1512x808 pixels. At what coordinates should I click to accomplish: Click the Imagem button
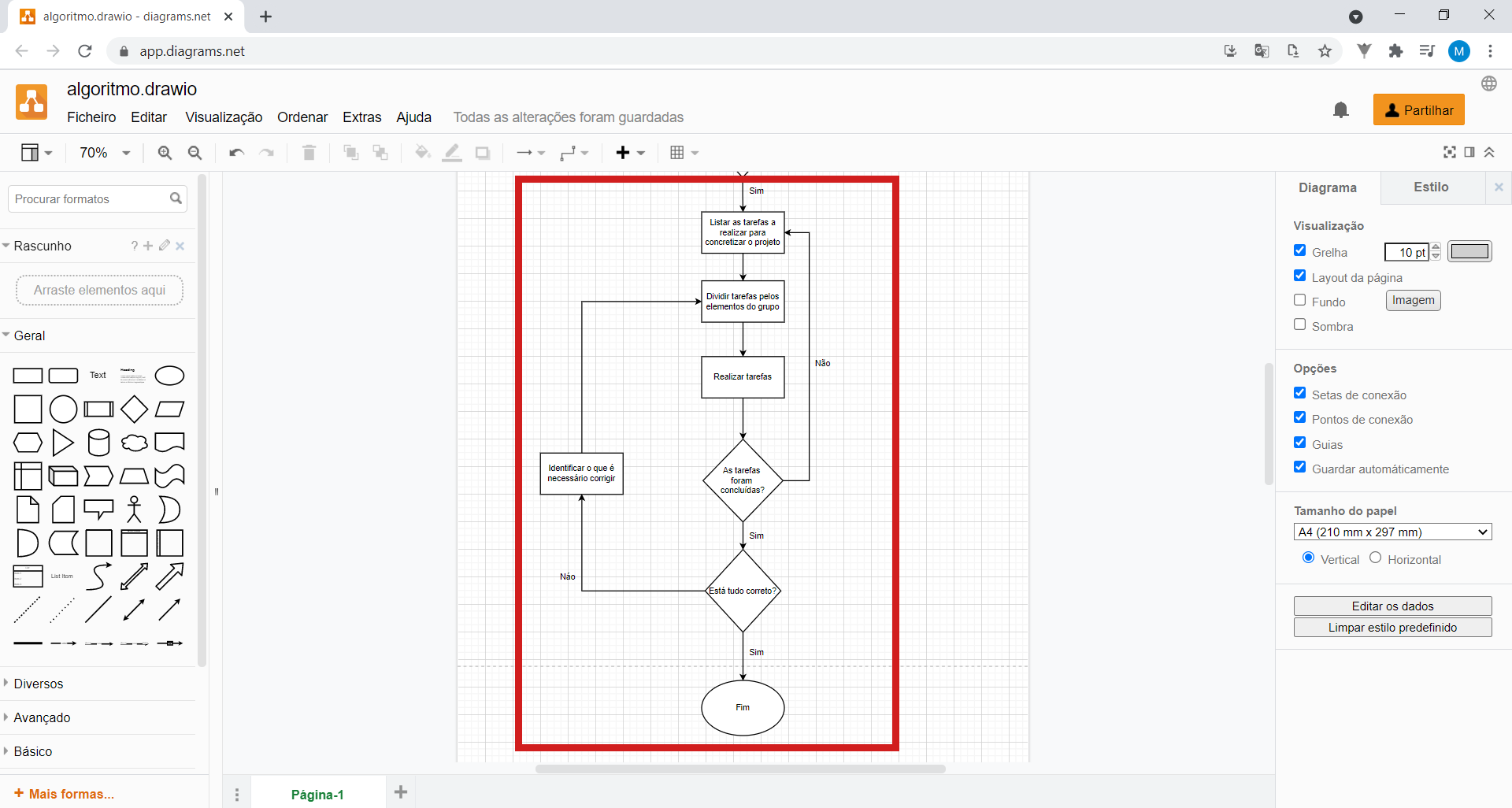click(x=1414, y=300)
